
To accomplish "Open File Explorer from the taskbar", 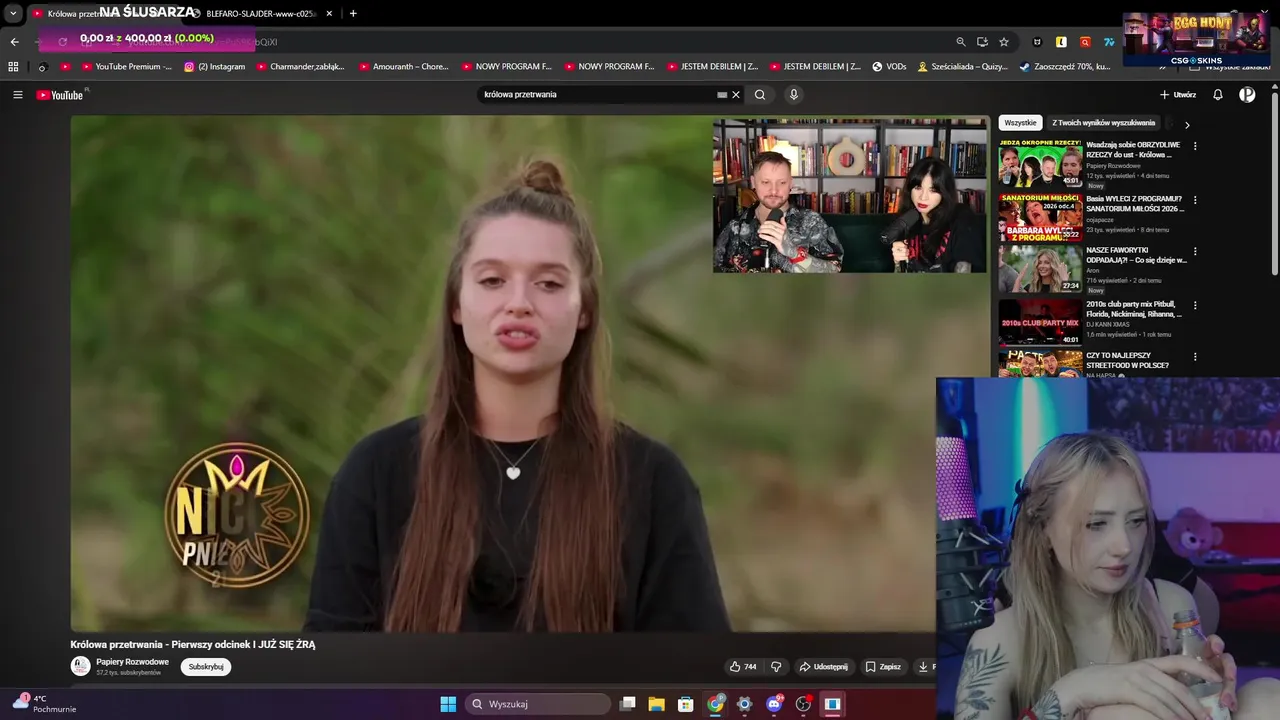I will 656,704.
